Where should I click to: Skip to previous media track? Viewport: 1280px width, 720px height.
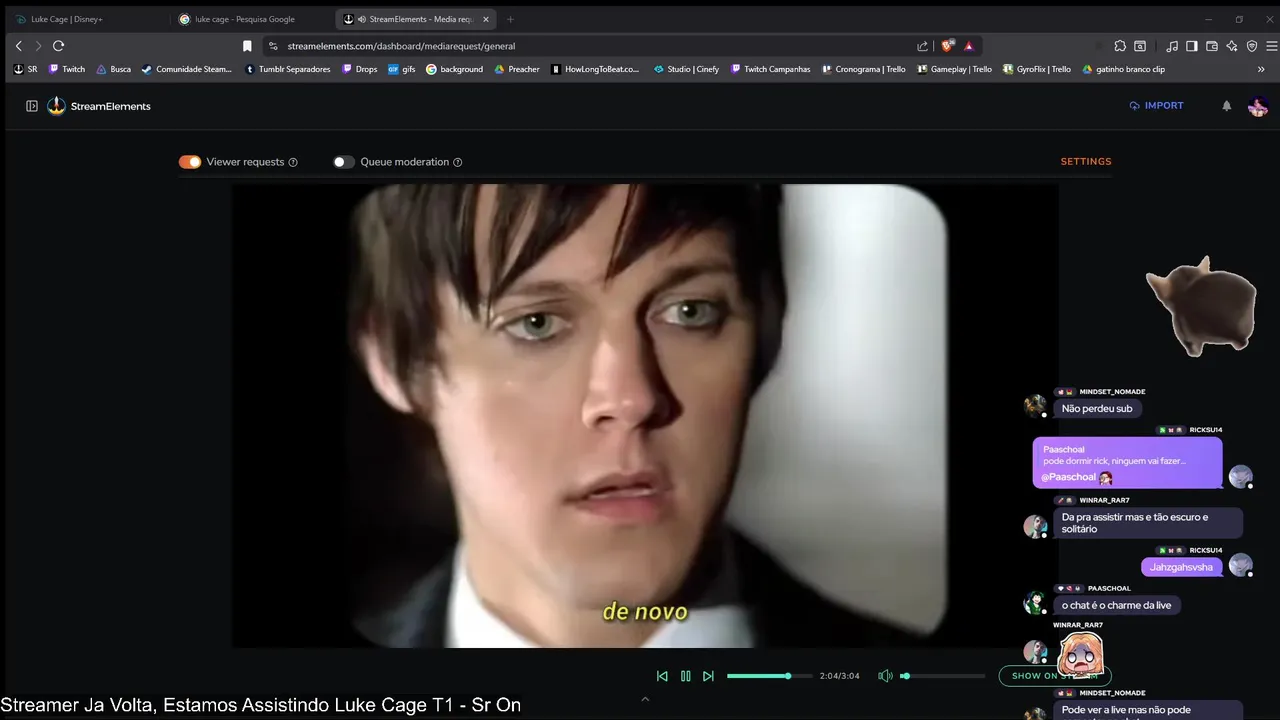[x=662, y=676]
